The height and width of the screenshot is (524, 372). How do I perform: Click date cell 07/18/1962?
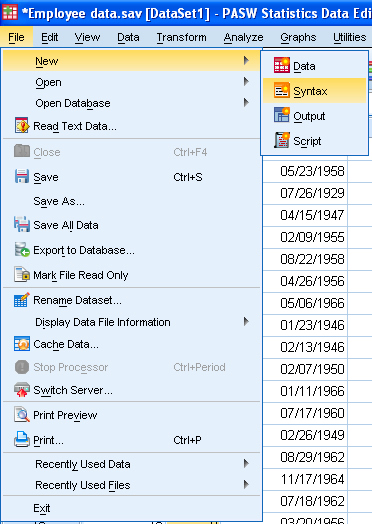click(305, 501)
